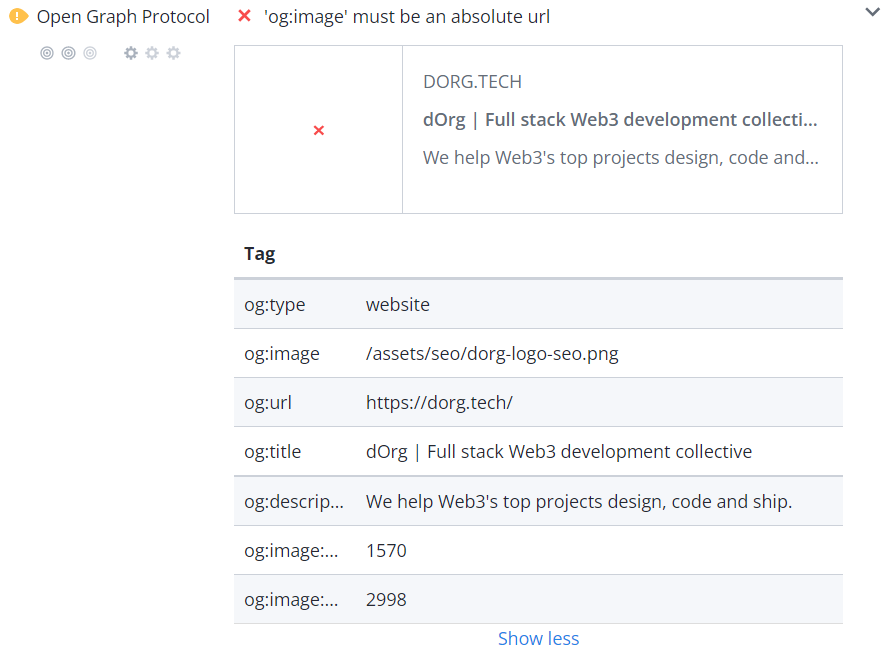Select the og:title value text

coord(558,451)
